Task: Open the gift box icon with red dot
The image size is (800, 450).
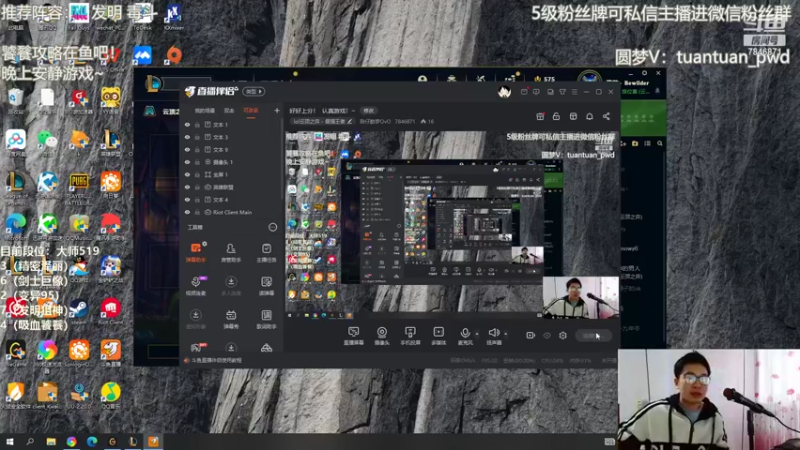Action: point(540,116)
